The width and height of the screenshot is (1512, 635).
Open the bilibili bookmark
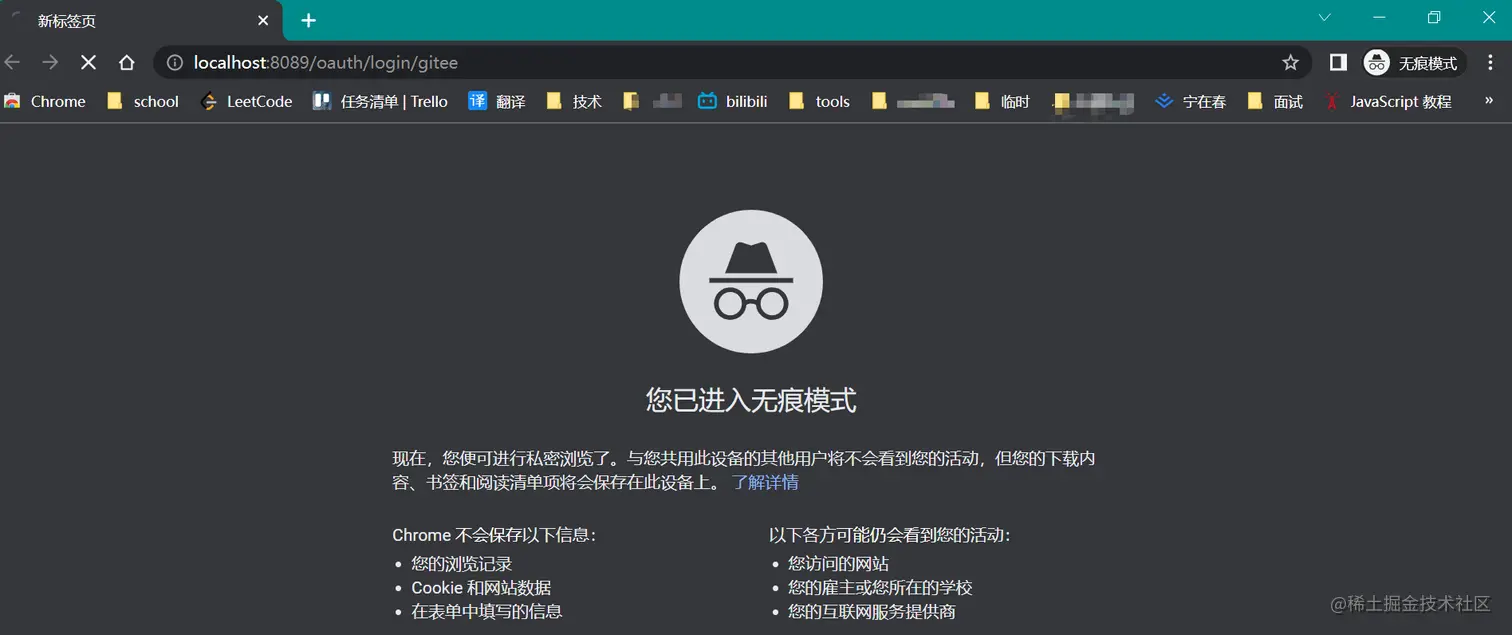point(732,101)
